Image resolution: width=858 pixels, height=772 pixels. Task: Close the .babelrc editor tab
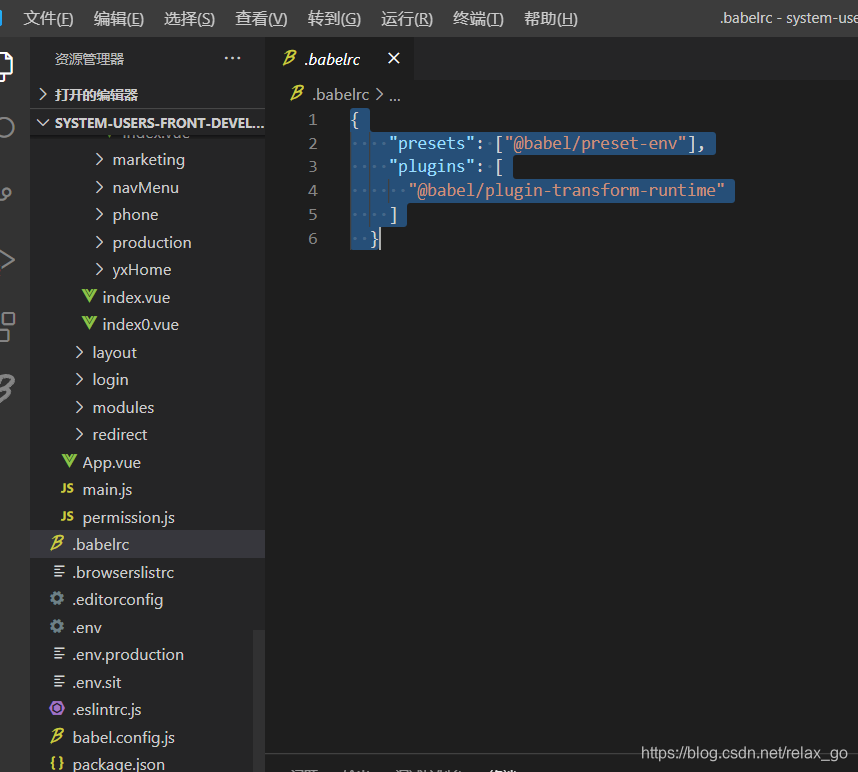coord(393,58)
